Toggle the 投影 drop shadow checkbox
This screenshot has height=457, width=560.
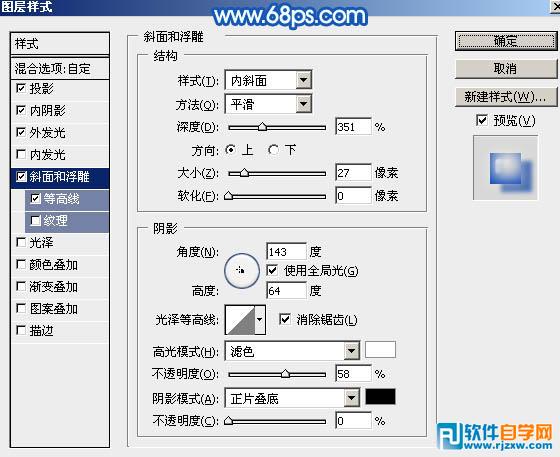pos(21,88)
